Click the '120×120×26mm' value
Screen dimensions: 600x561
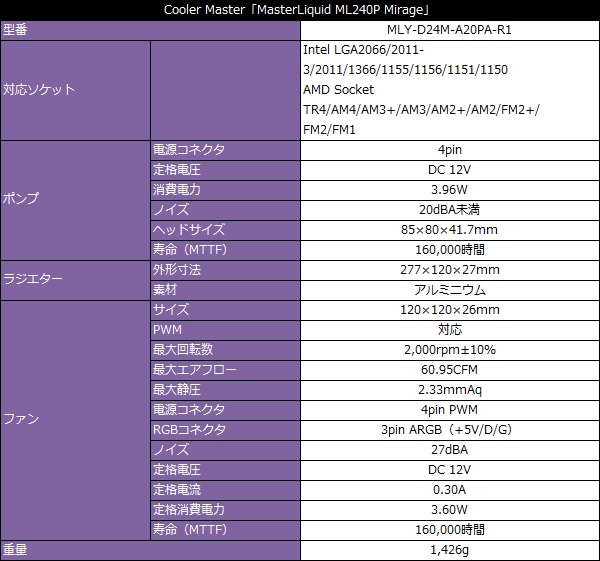click(450, 310)
